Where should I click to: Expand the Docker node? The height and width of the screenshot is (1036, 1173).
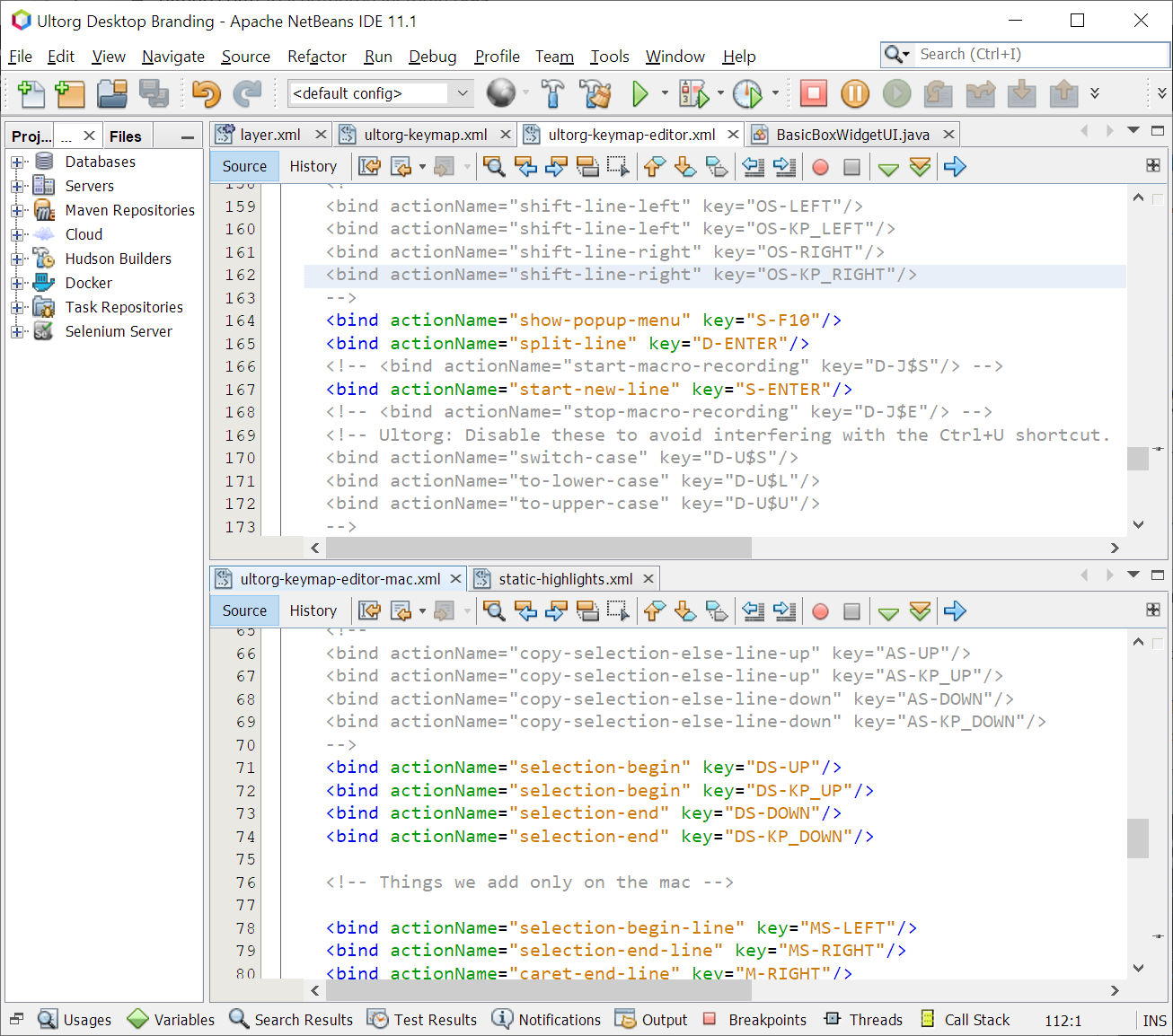click(17, 284)
